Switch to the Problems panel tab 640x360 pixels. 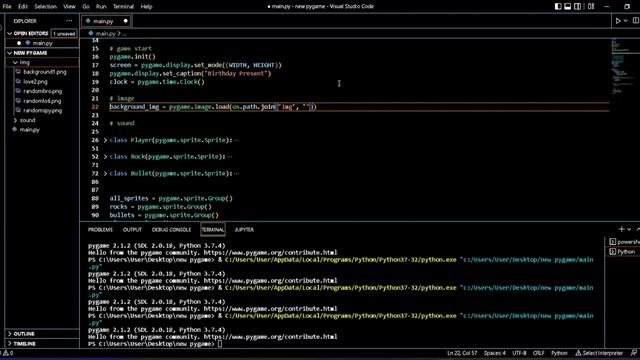tap(100, 230)
